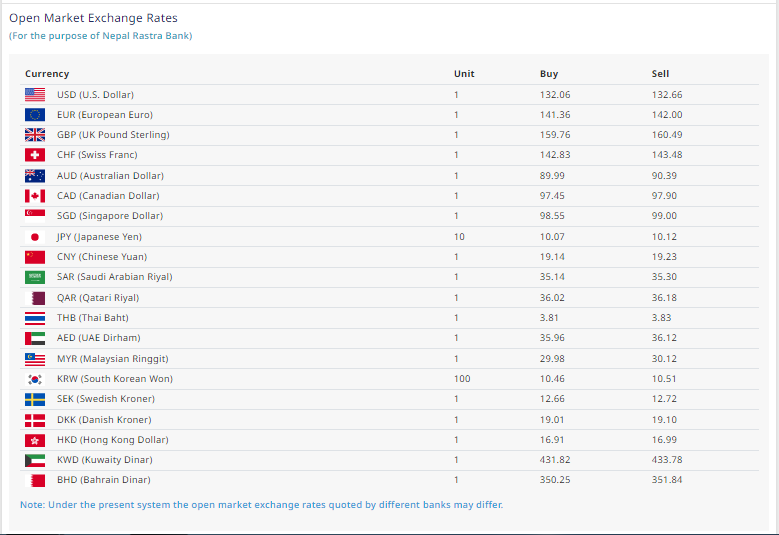Select the Open Market Exchange Rates heading
Image resolution: width=779 pixels, height=535 pixels.
click(x=94, y=18)
